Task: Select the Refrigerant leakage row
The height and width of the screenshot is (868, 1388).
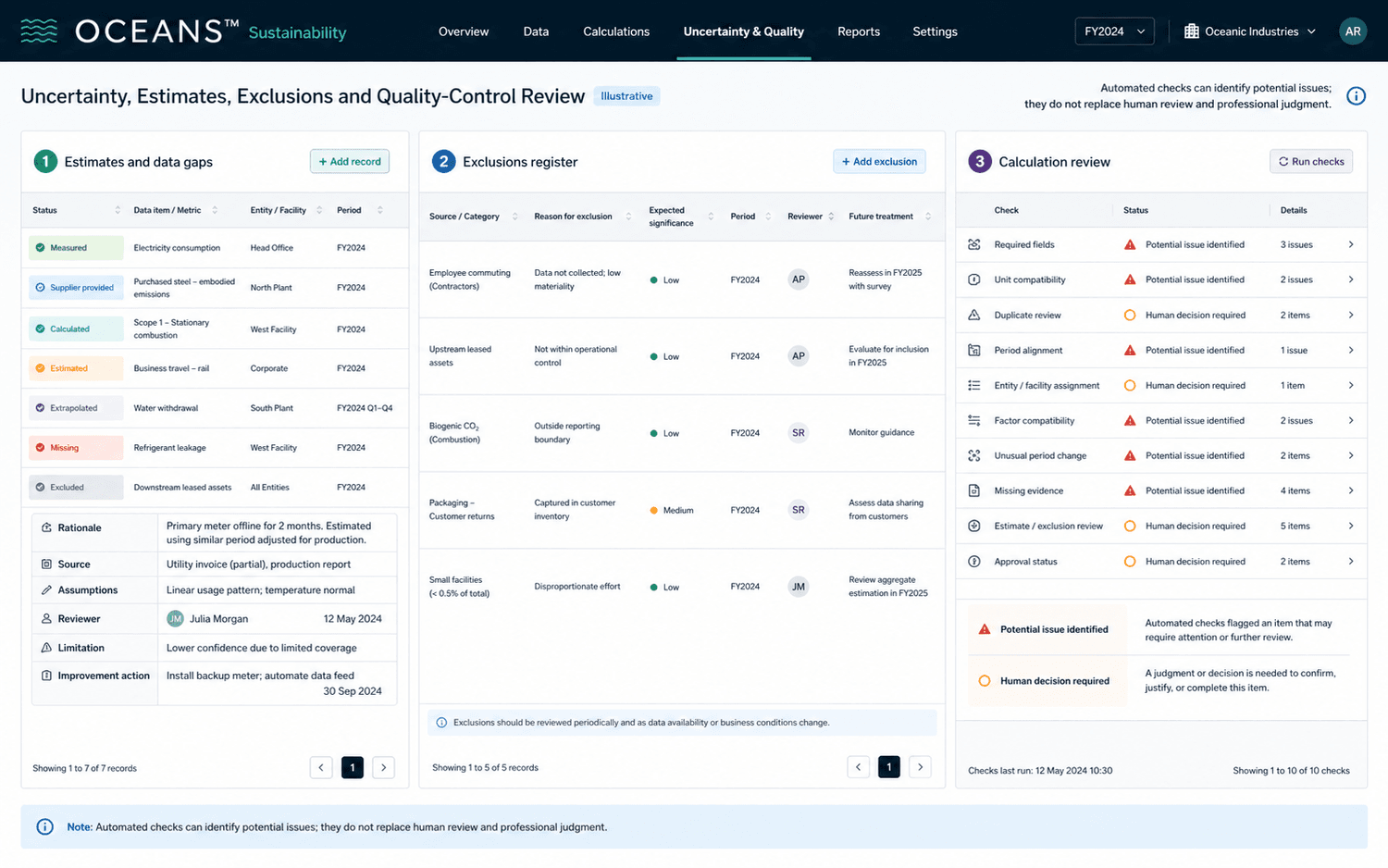Action: coord(215,448)
